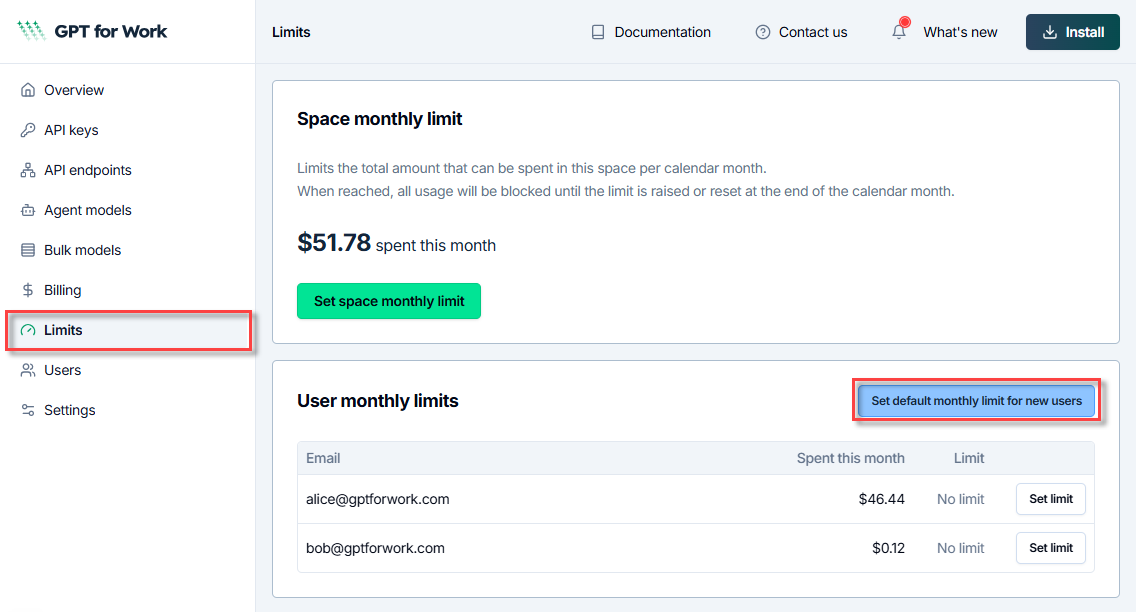
Task: Set limit for alice@gptforwork.com
Action: point(1050,498)
